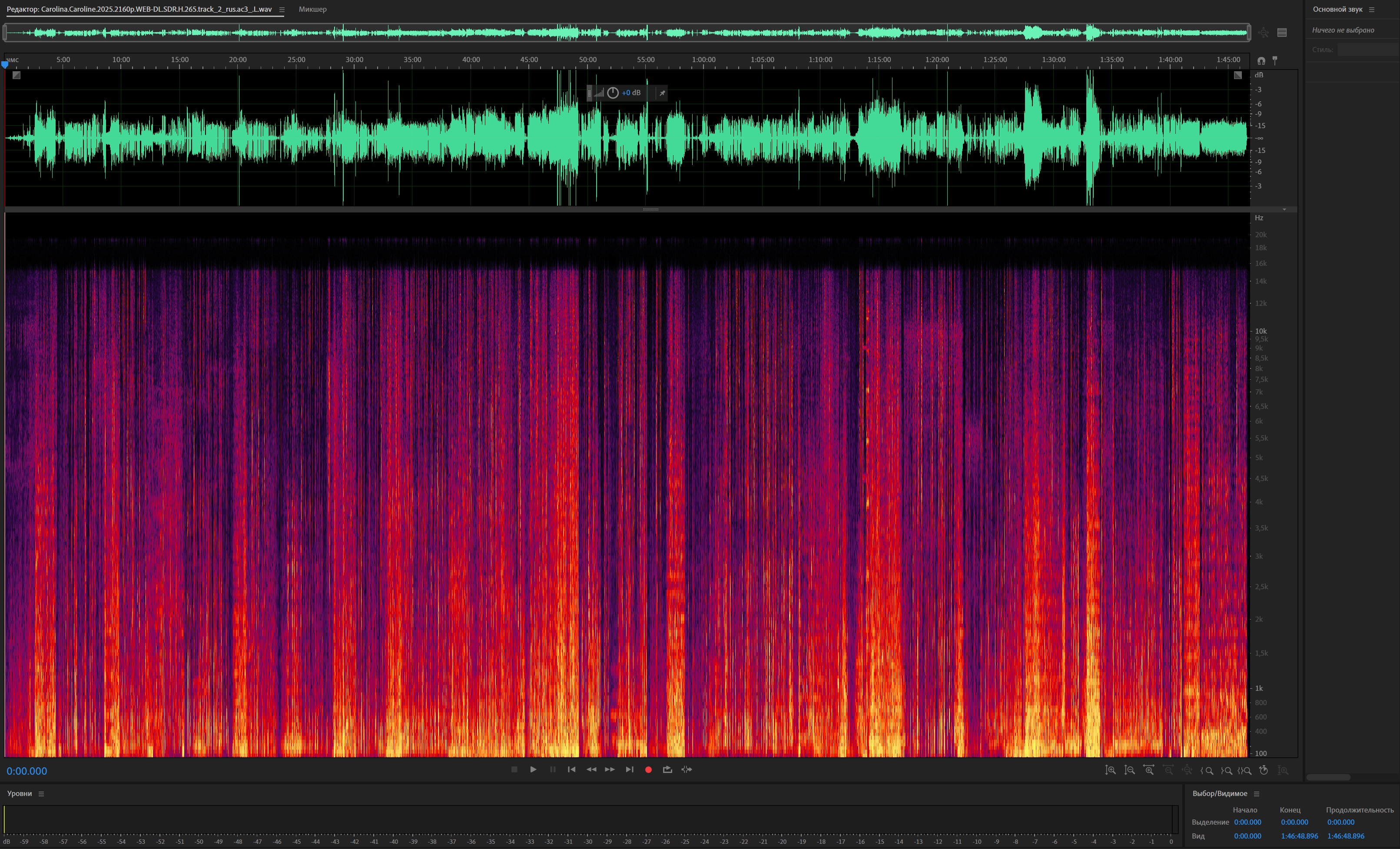Click the zoom navigator icon beside overview waveform
This screenshot has height=849, width=1400.
1263,33
